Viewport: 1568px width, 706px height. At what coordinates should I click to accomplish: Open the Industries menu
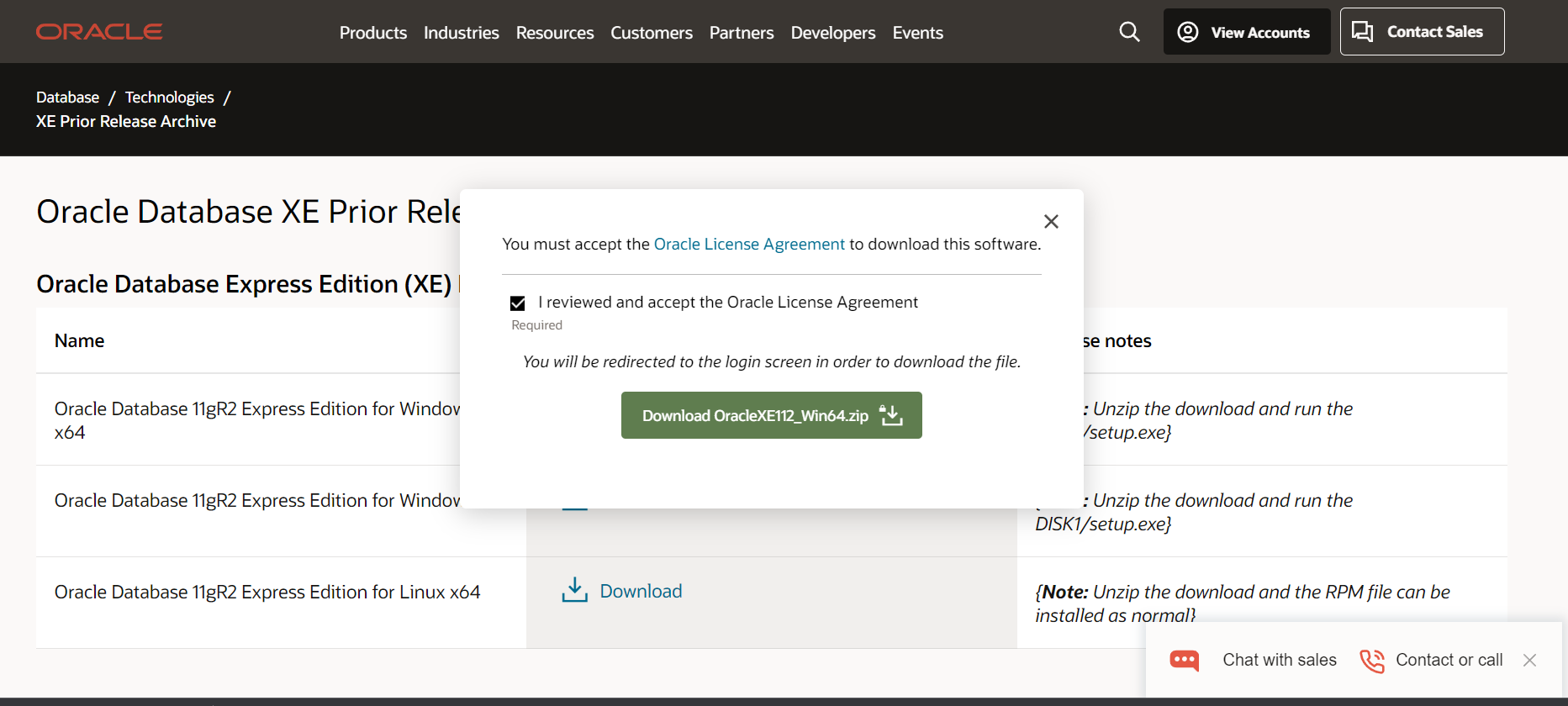pos(462,33)
